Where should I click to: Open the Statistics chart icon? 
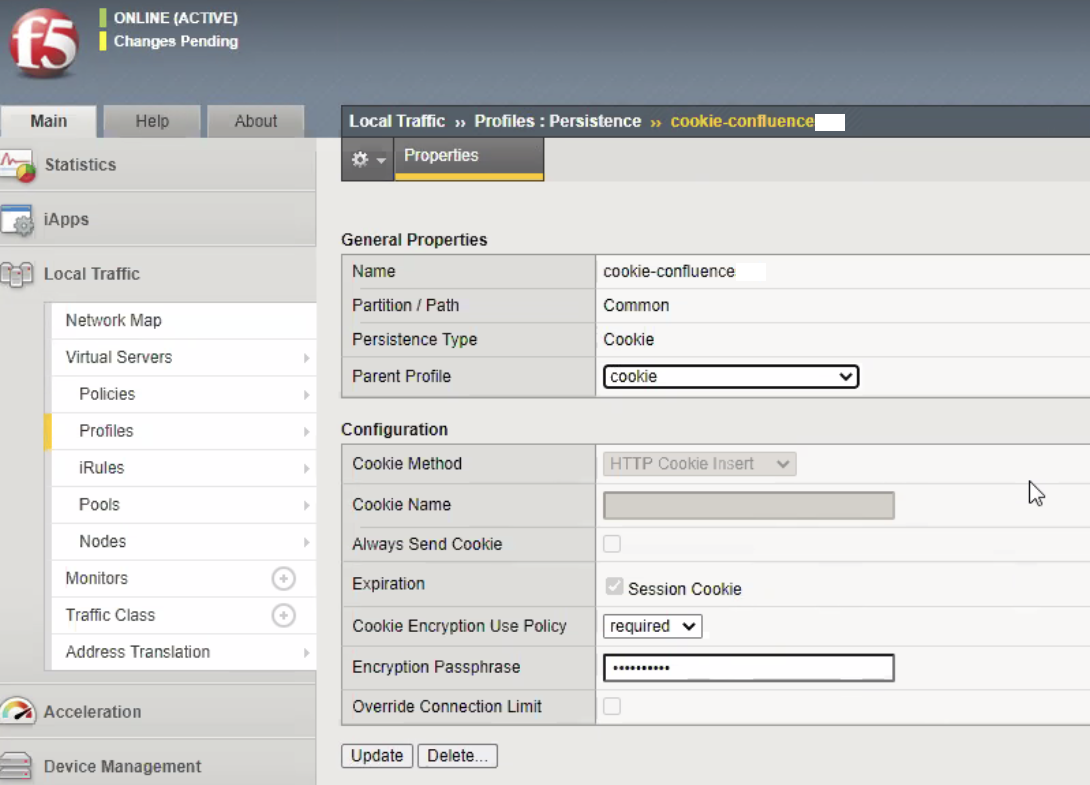click(x=17, y=165)
